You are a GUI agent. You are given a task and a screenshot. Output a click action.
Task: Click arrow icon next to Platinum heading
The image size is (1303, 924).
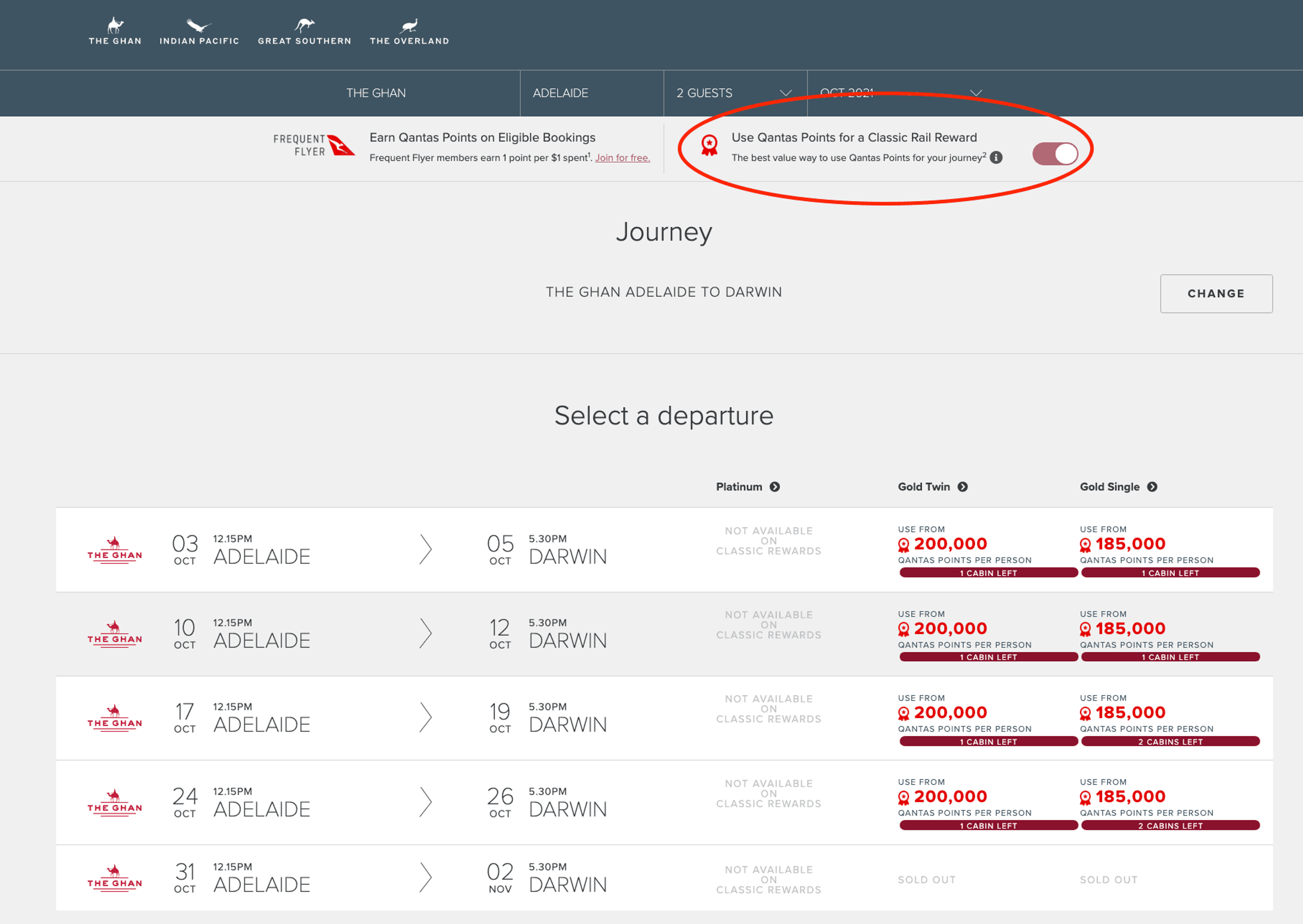(774, 487)
